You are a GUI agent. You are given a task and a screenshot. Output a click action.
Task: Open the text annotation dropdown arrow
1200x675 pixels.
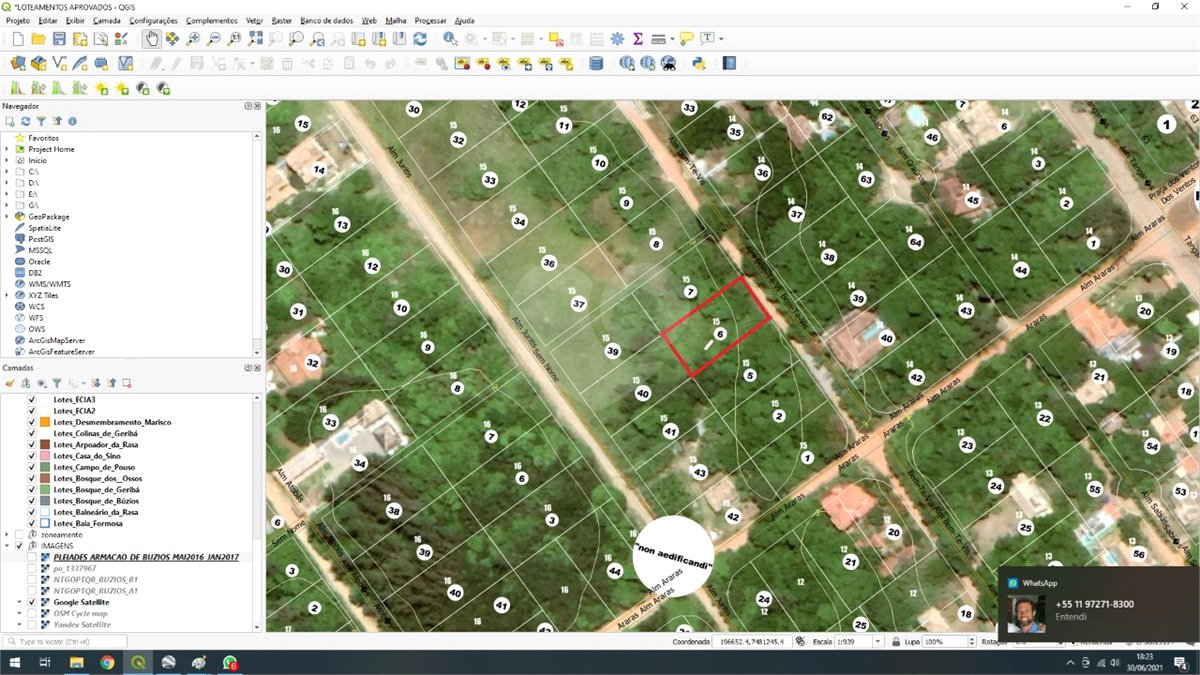pos(721,39)
